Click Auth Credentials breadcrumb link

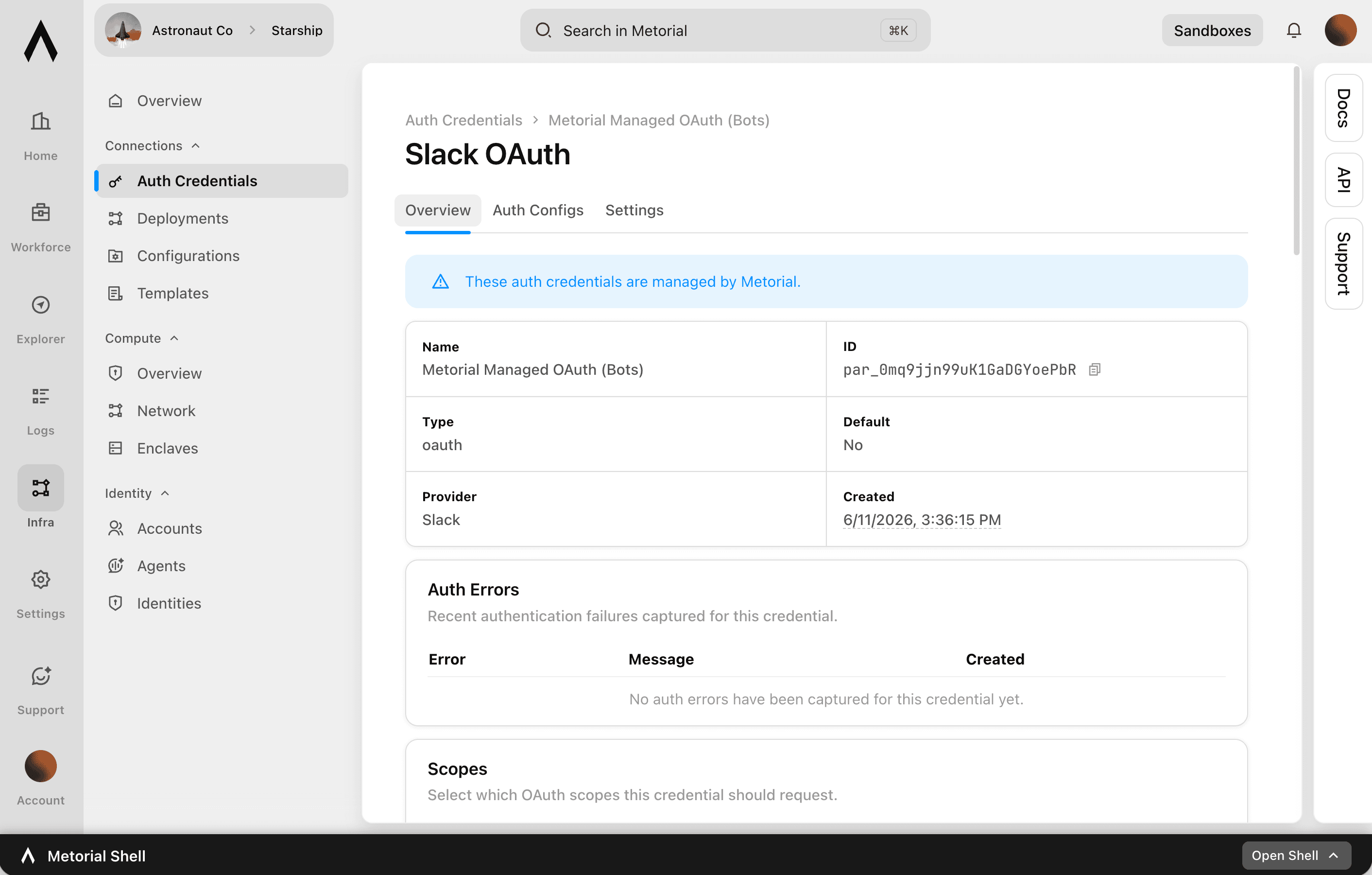(463, 120)
